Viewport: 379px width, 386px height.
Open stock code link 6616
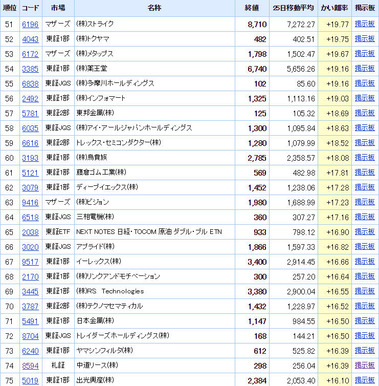[30, 143]
